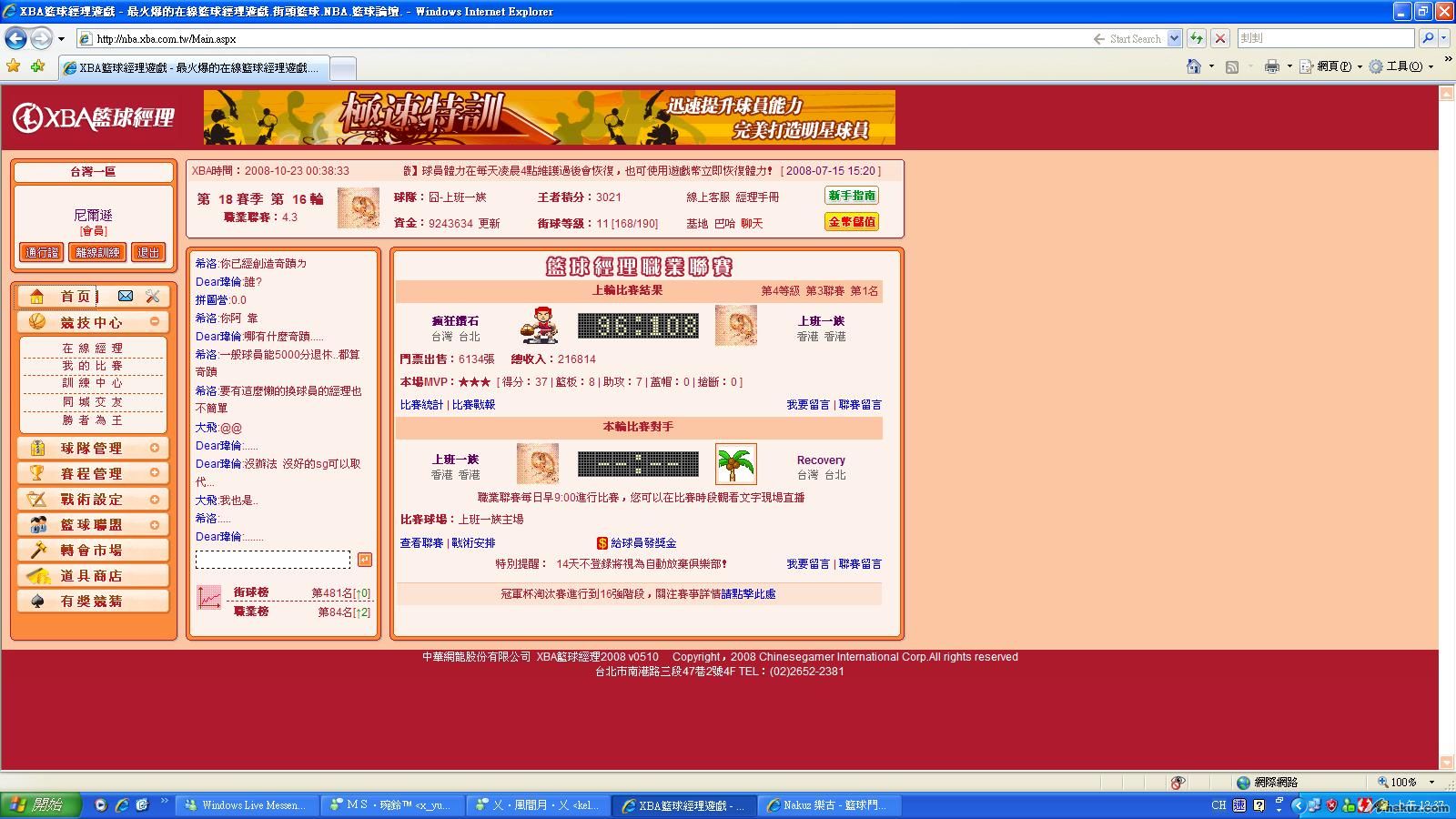The width and height of the screenshot is (1456, 819).
Task: Click the 金幣儲值 button
Action: (x=851, y=222)
